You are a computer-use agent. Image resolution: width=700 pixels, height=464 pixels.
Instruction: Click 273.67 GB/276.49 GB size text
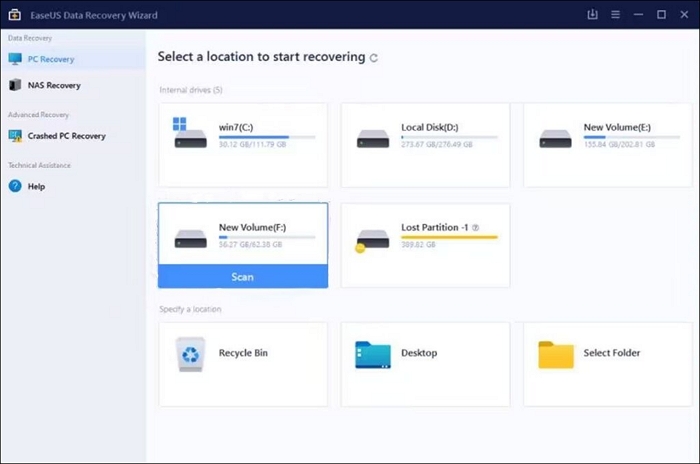point(437,144)
